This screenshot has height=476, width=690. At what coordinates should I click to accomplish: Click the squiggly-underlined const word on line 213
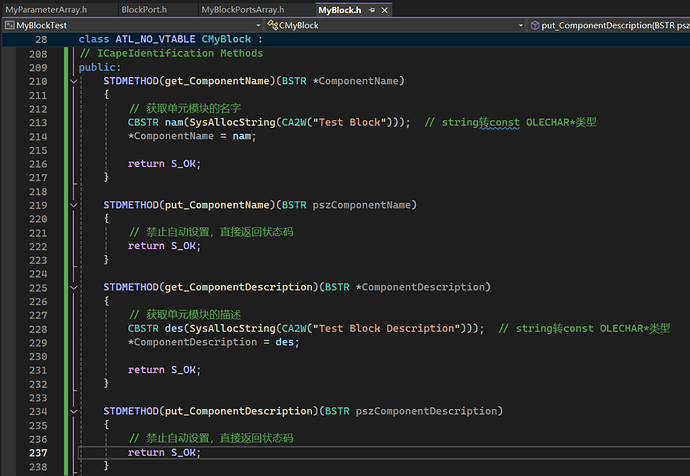[x=504, y=122]
